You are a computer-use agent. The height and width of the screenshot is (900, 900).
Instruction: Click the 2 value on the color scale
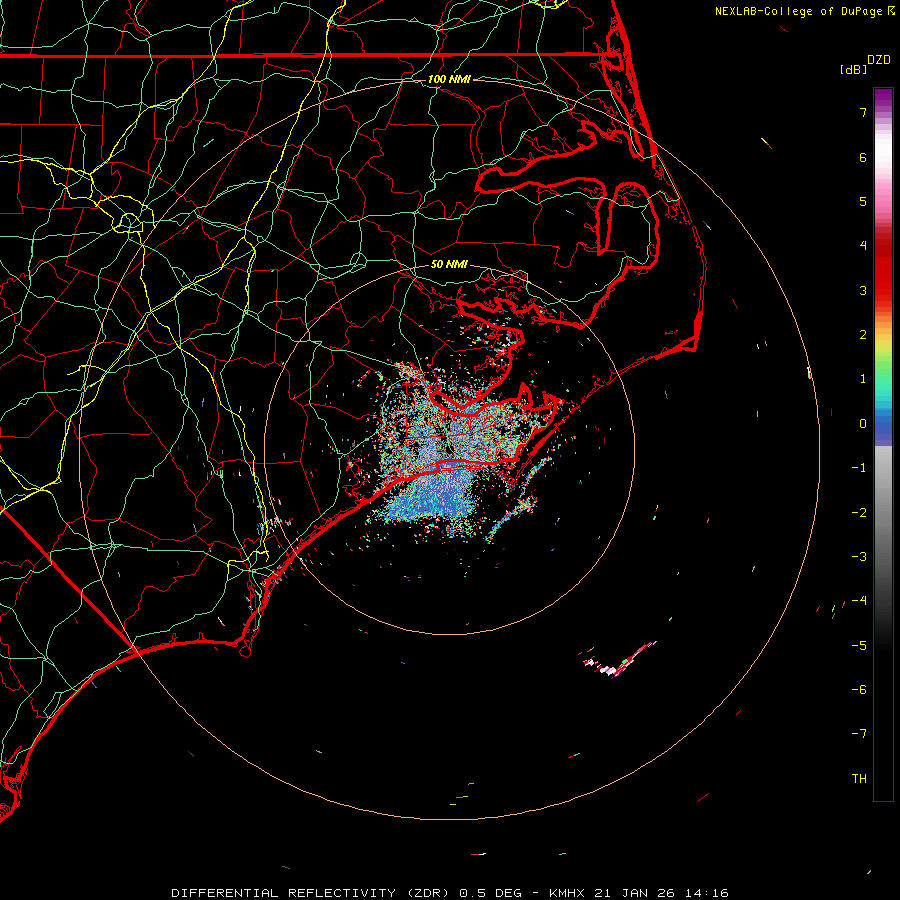pos(863,335)
